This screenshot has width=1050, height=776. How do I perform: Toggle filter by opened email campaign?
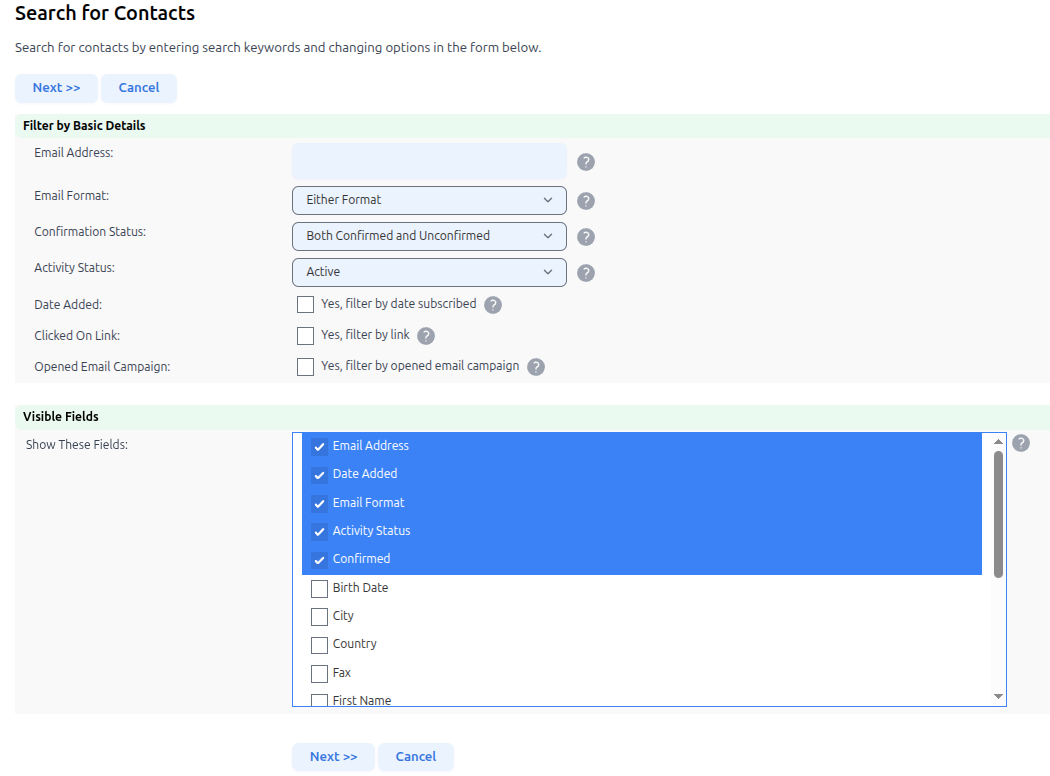[x=306, y=367]
